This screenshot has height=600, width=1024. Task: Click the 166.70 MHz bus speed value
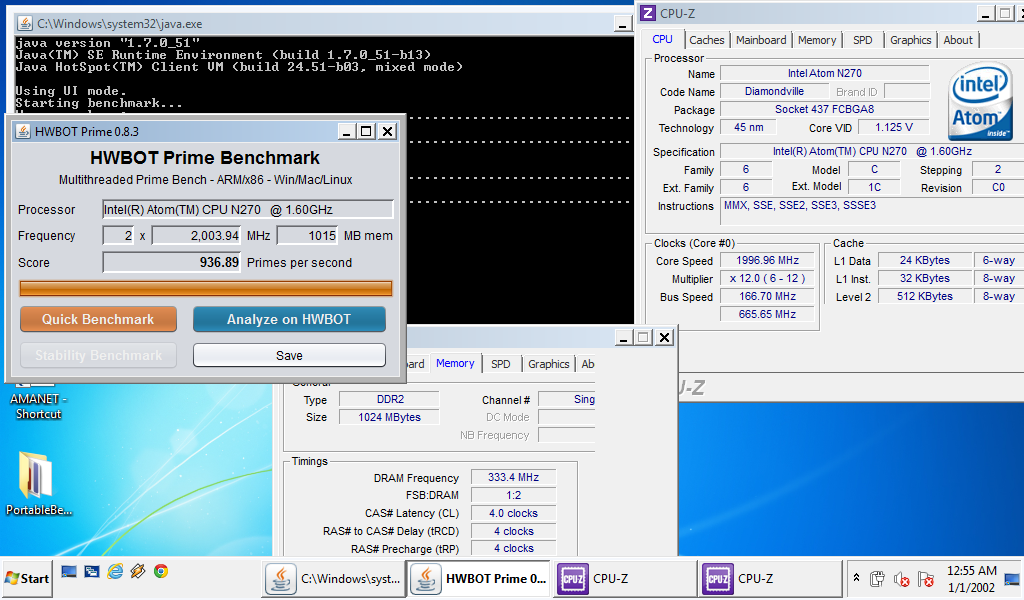point(767,296)
